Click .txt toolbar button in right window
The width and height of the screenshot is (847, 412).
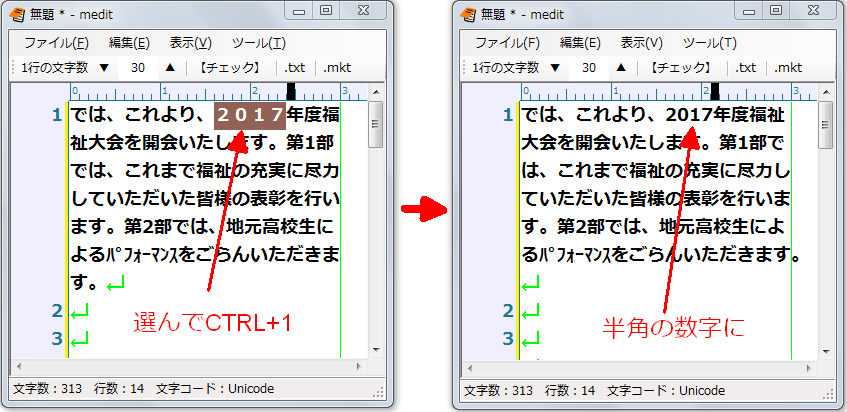pyautogui.click(x=745, y=68)
